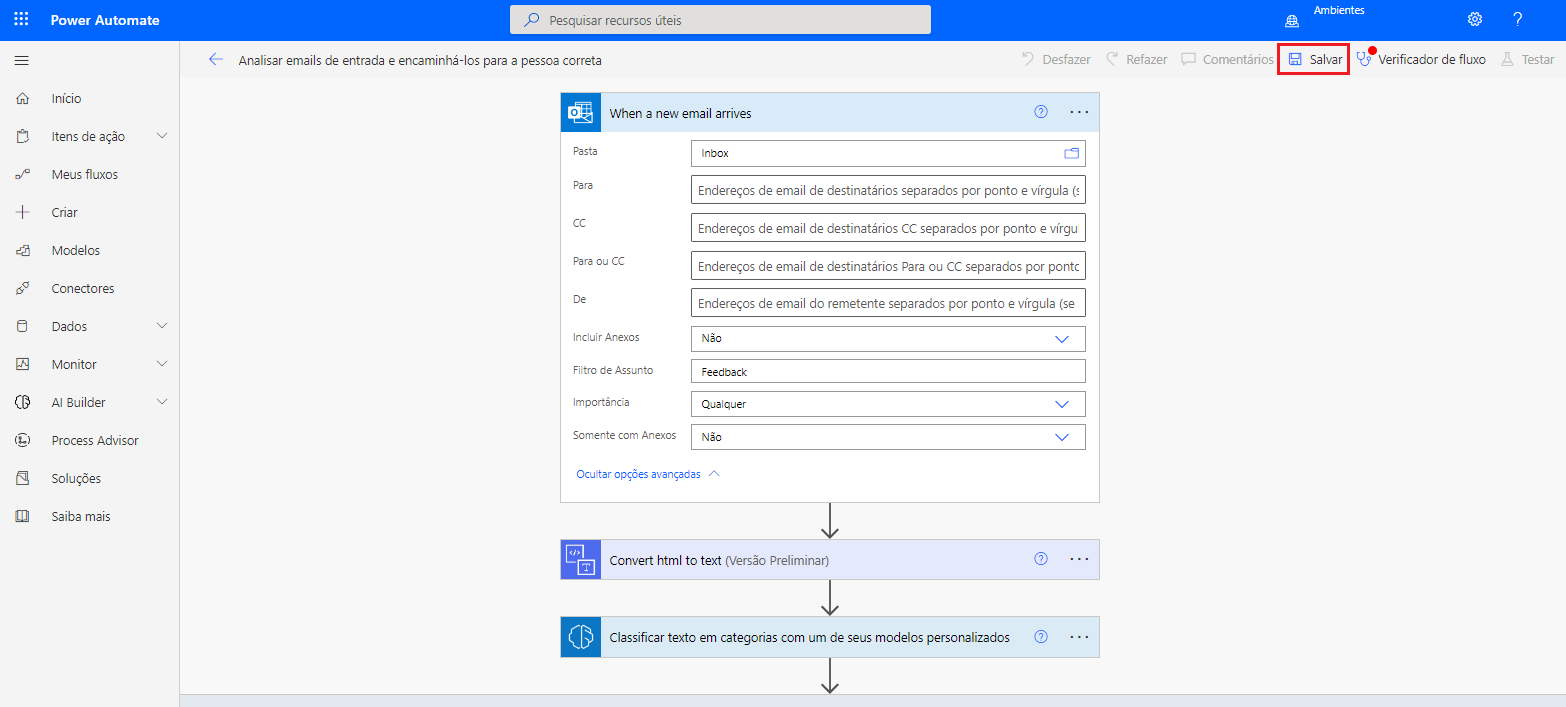Open the ellipsis menu of Convert html to text
Image resolution: width=1566 pixels, height=707 pixels.
point(1079,559)
